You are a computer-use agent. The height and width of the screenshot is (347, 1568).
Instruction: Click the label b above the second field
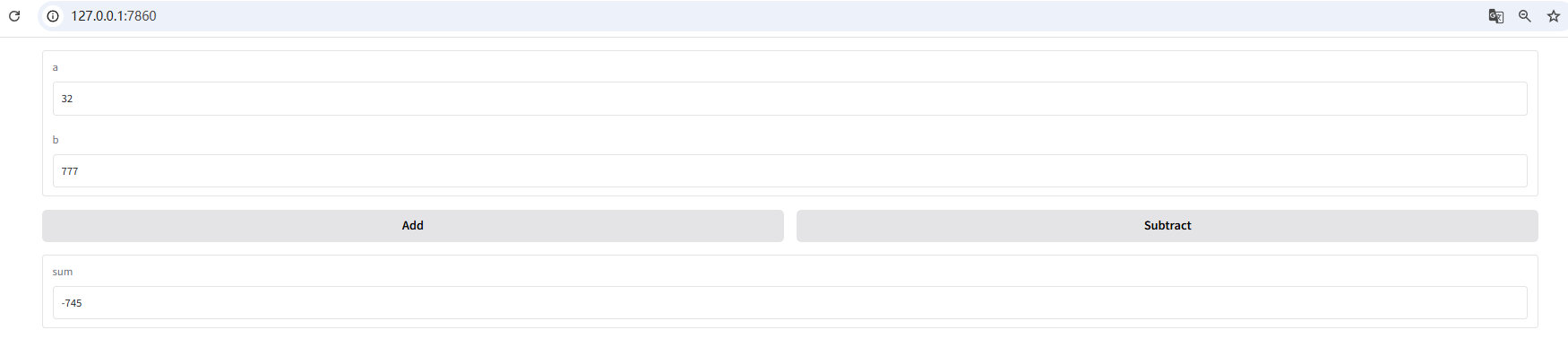(x=56, y=139)
